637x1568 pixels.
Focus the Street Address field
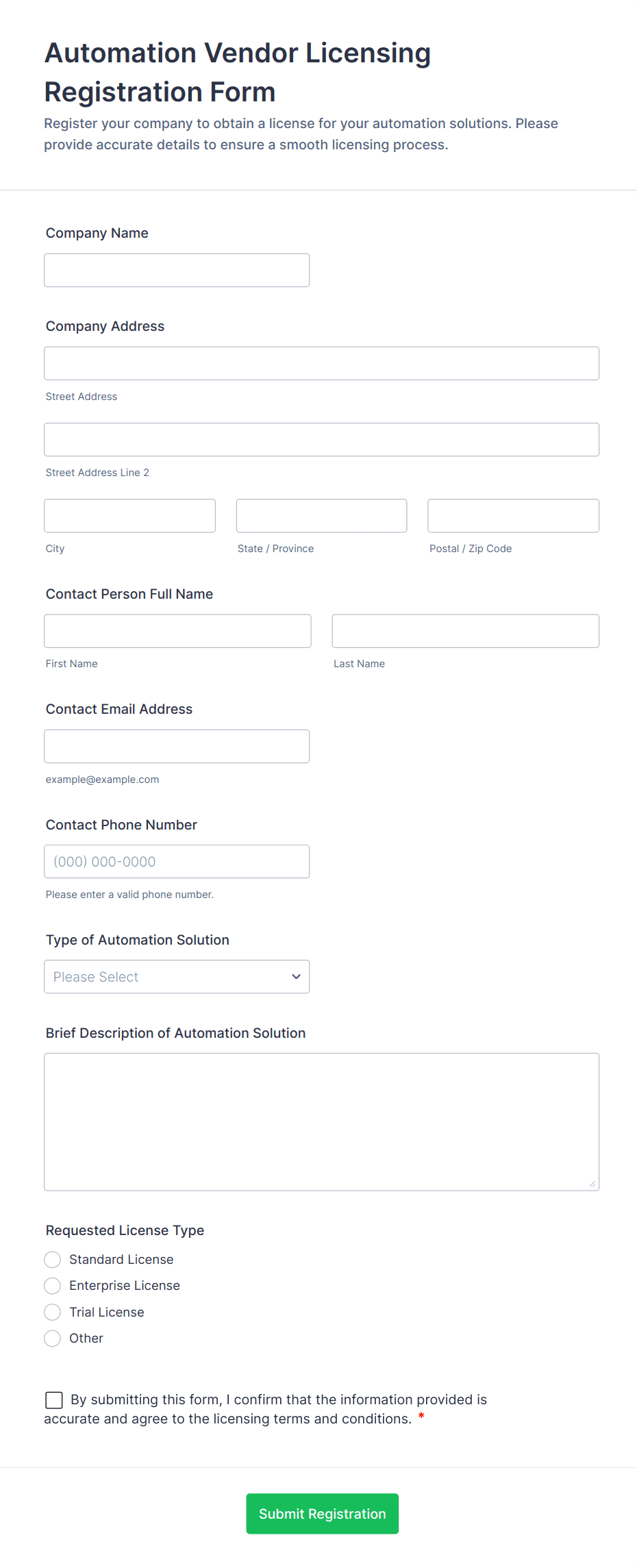321,364
